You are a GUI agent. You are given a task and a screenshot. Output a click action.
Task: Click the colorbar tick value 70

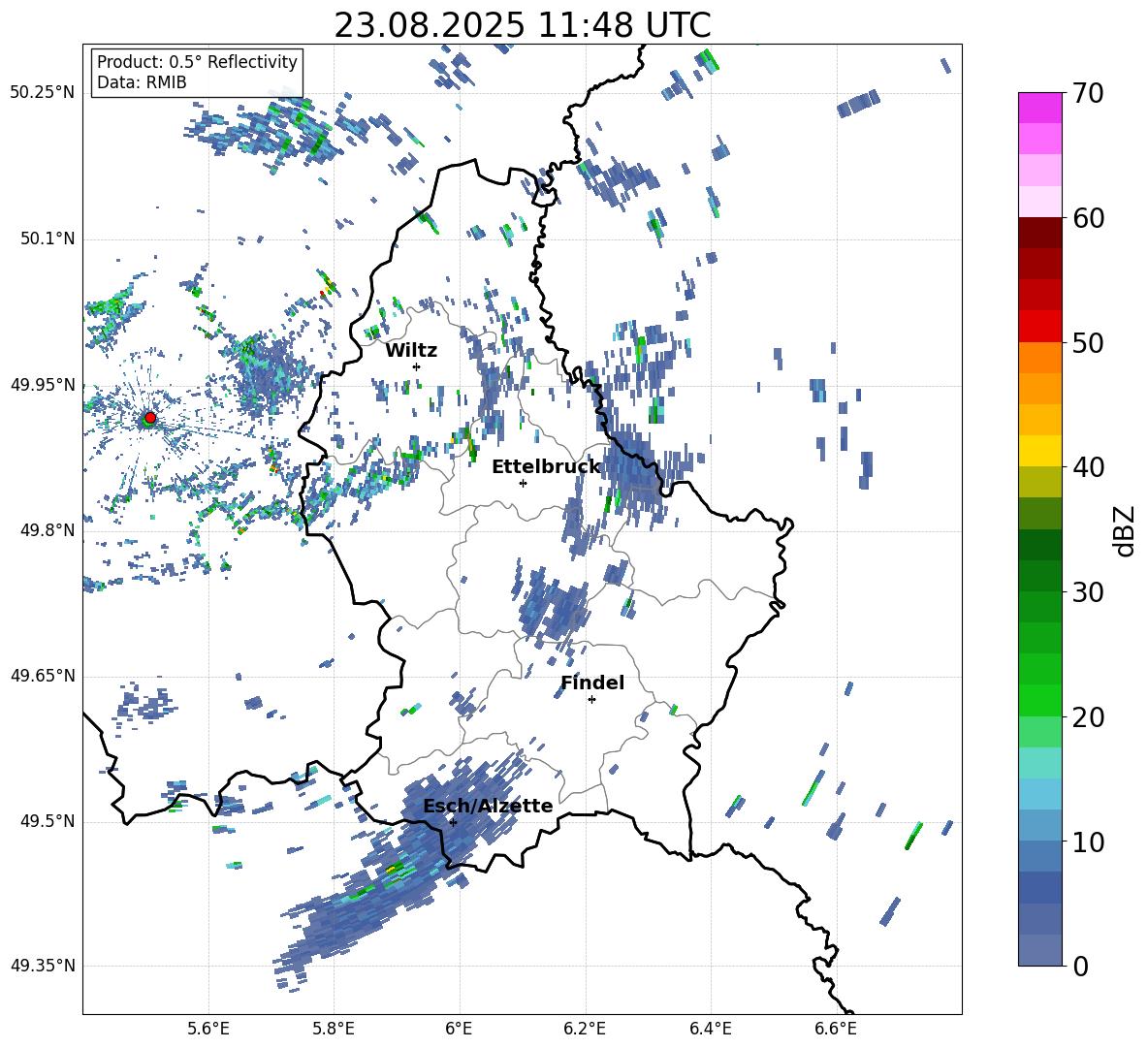tap(1088, 94)
